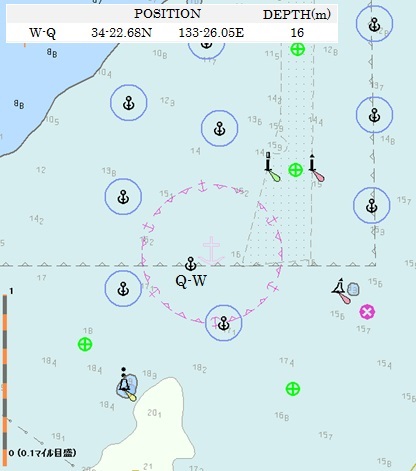Select green crosshair circle near depth 17₄

click(293, 389)
